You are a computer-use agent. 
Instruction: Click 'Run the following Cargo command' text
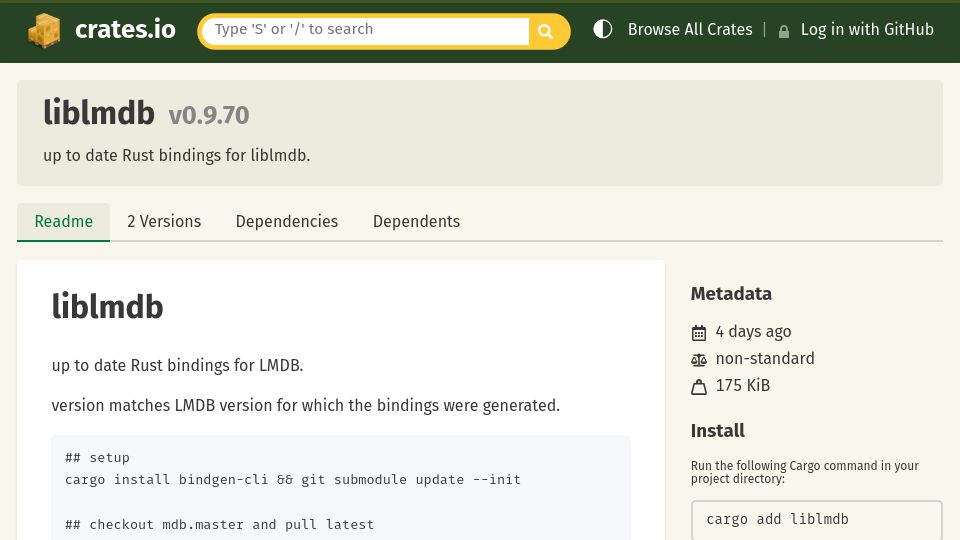[804, 472]
